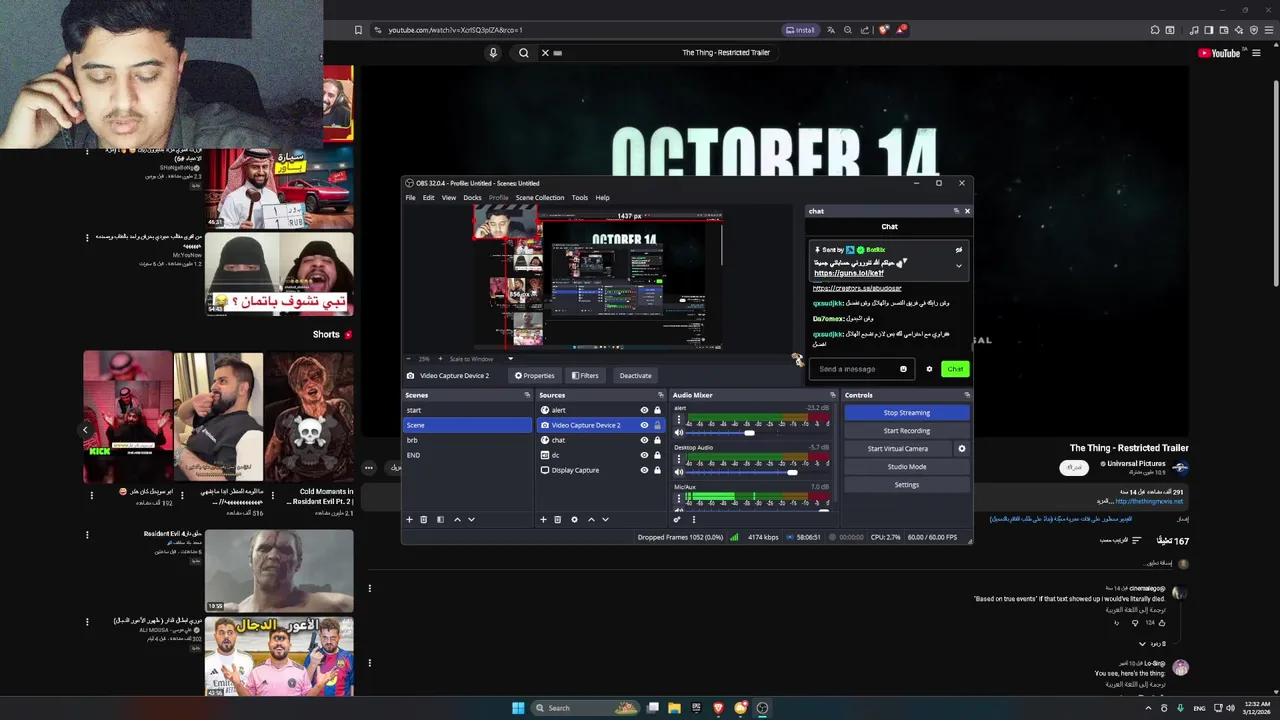Open Scene Collection menu in OBS

(540, 198)
